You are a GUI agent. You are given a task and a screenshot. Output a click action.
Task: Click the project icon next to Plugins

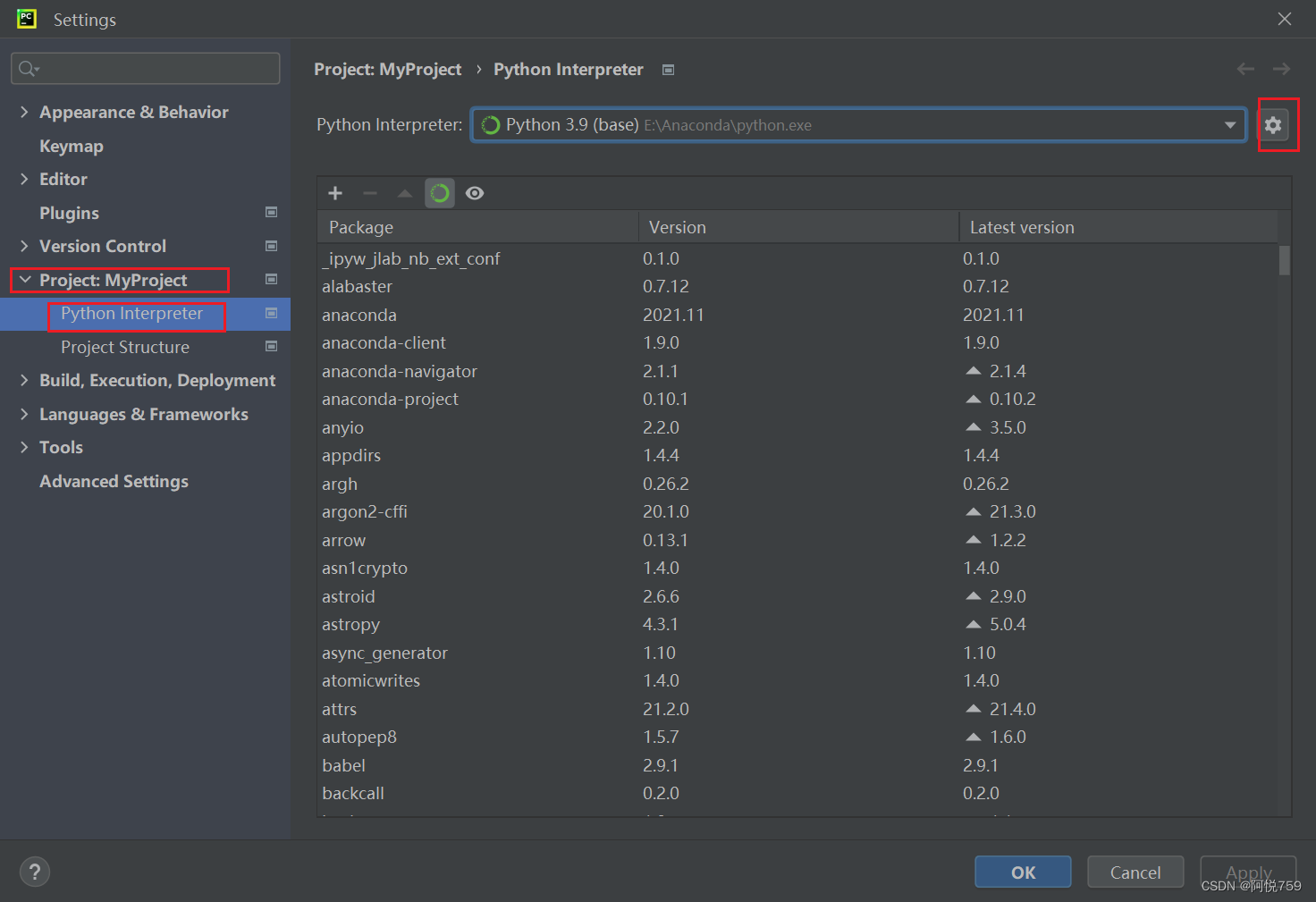(271, 212)
